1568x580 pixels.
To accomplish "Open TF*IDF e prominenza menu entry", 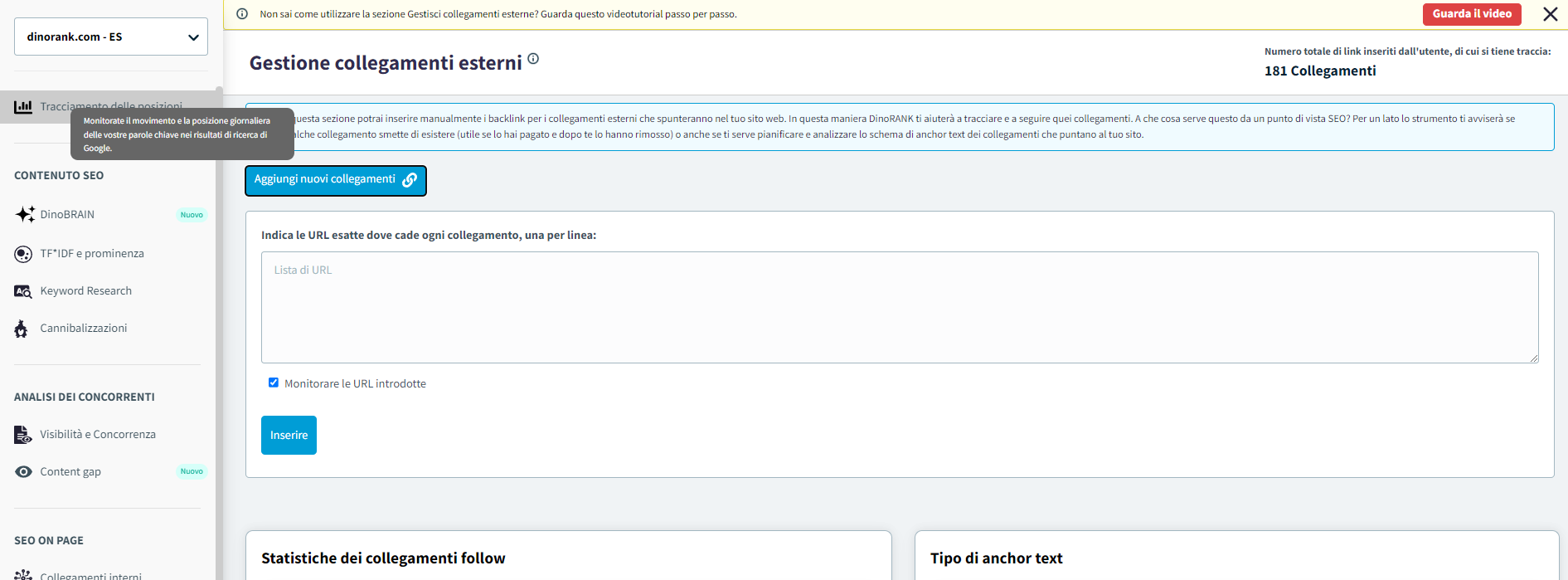I will click(92, 254).
